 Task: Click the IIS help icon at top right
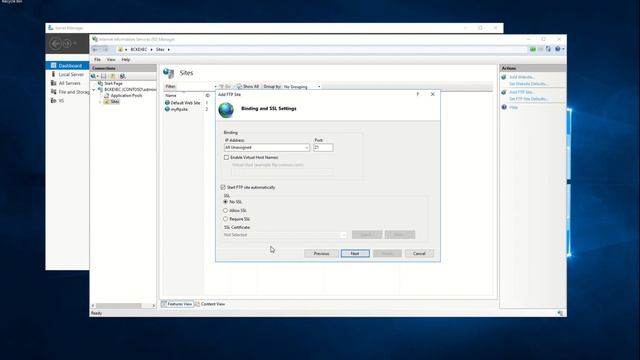click(x=558, y=49)
